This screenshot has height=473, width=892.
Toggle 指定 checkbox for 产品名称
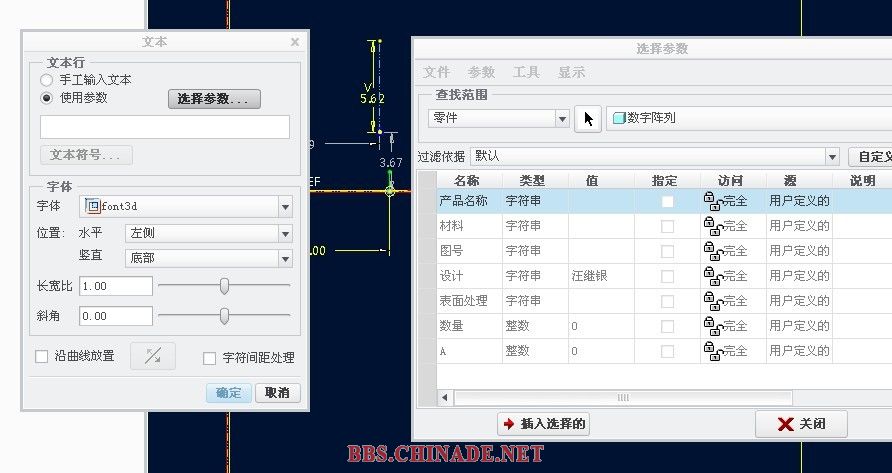tap(667, 201)
